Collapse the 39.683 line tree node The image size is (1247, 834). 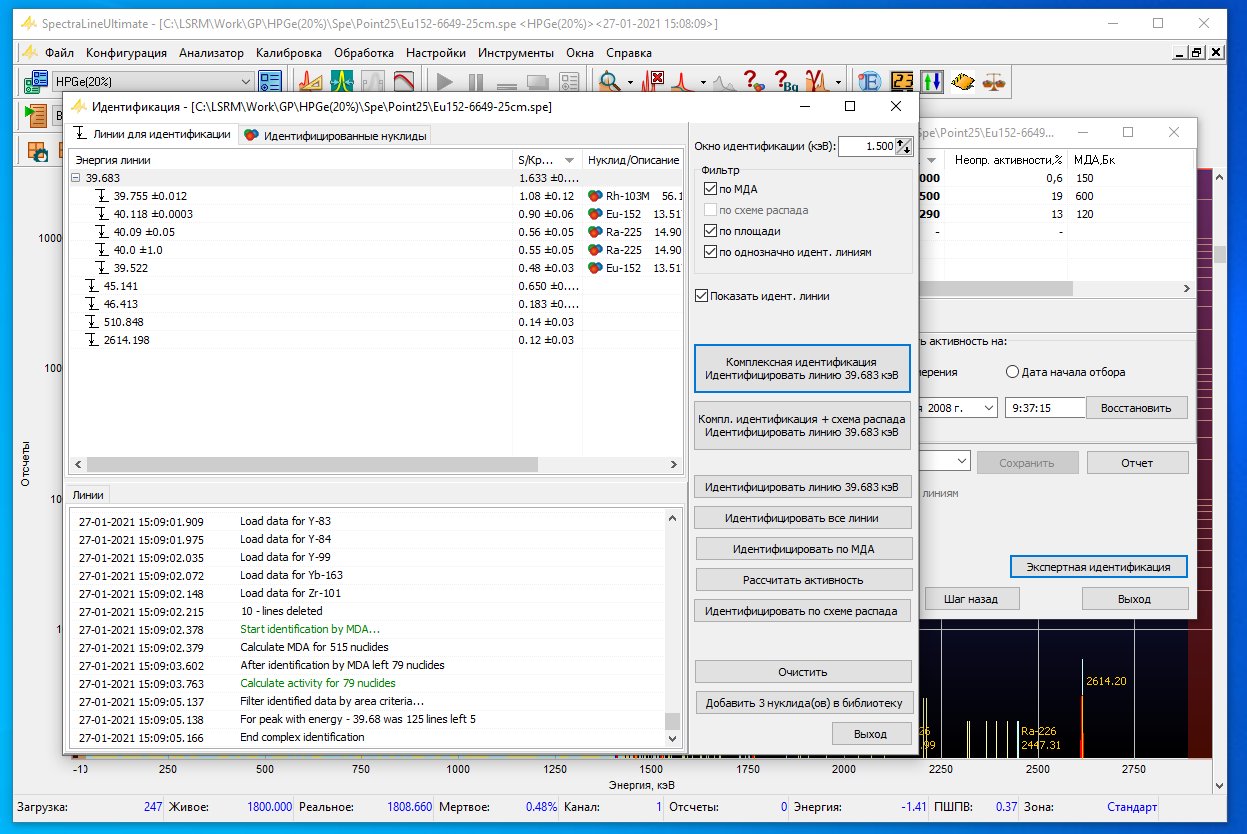(x=76, y=178)
